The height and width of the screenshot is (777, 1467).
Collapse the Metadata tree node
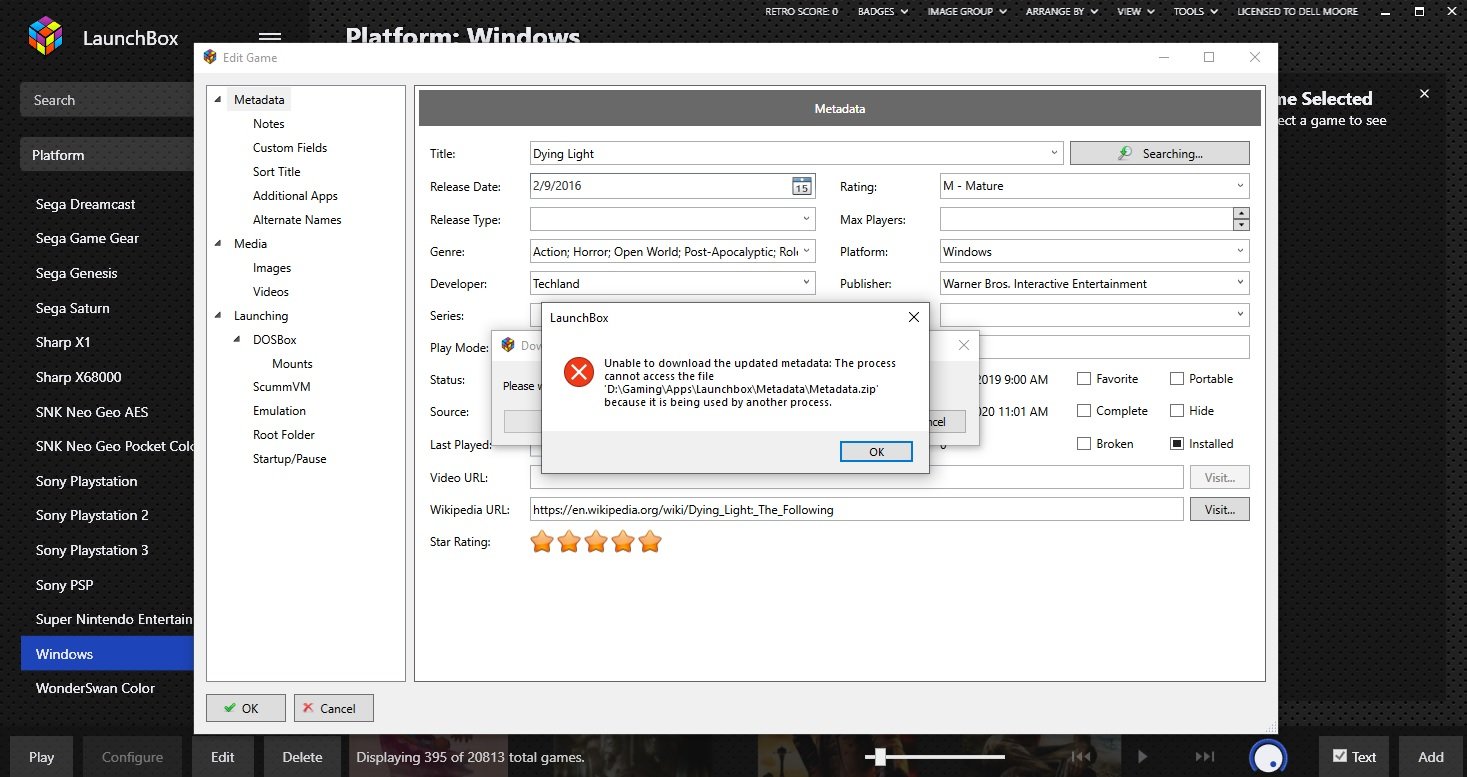point(219,100)
